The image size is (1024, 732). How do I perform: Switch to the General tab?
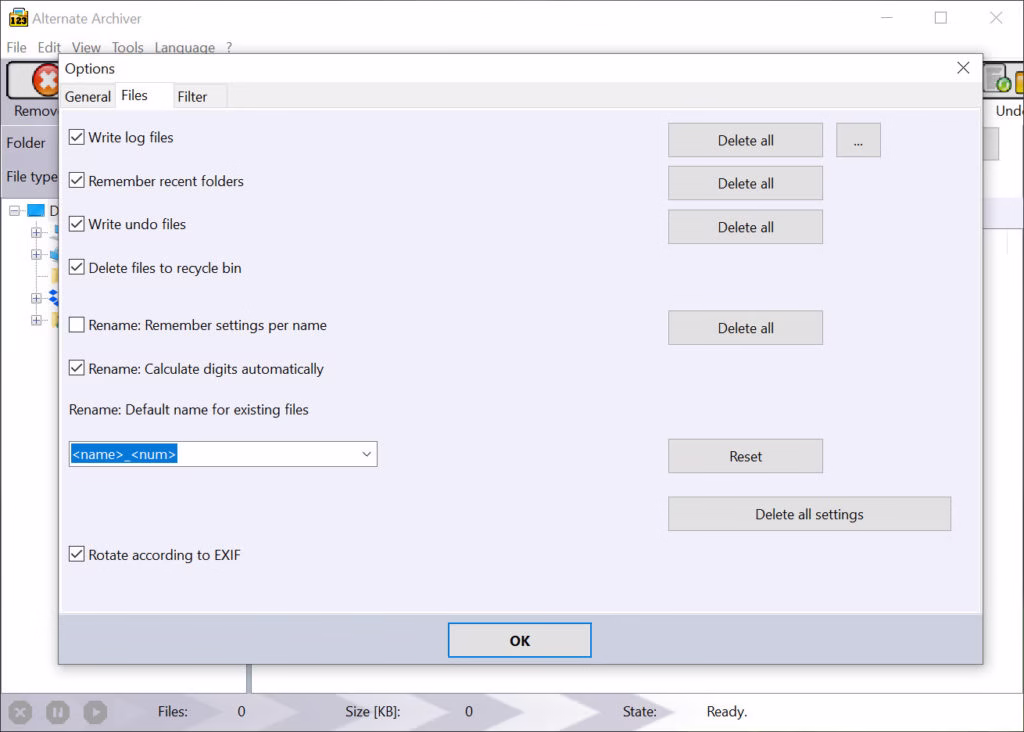[88, 97]
